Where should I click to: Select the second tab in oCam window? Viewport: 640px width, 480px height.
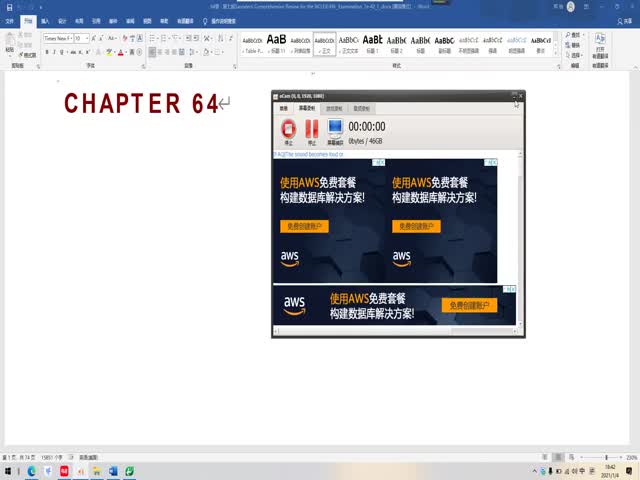(307, 108)
